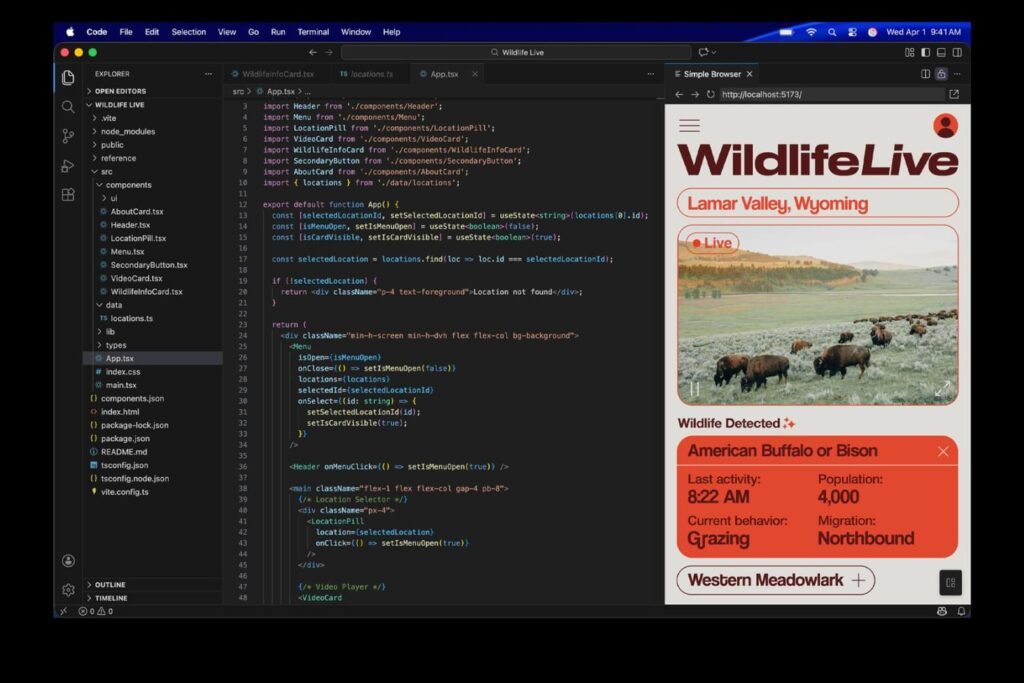Expand the OUTLINE section
1024x683 pixels.
(x=110, y=584)
